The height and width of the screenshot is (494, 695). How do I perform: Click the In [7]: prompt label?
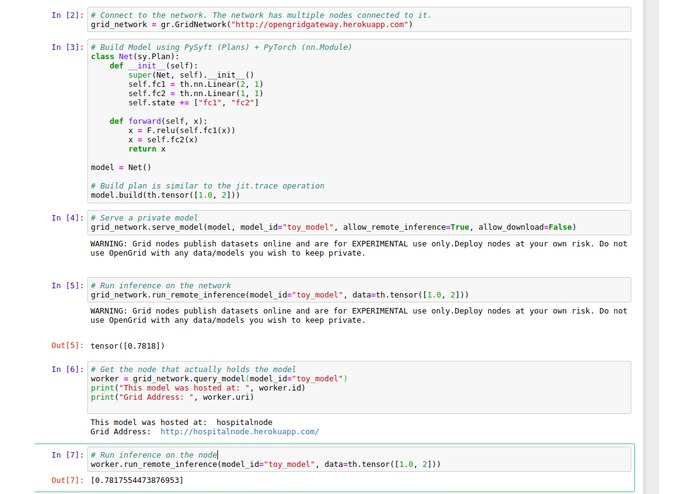(x=67, y=455)
